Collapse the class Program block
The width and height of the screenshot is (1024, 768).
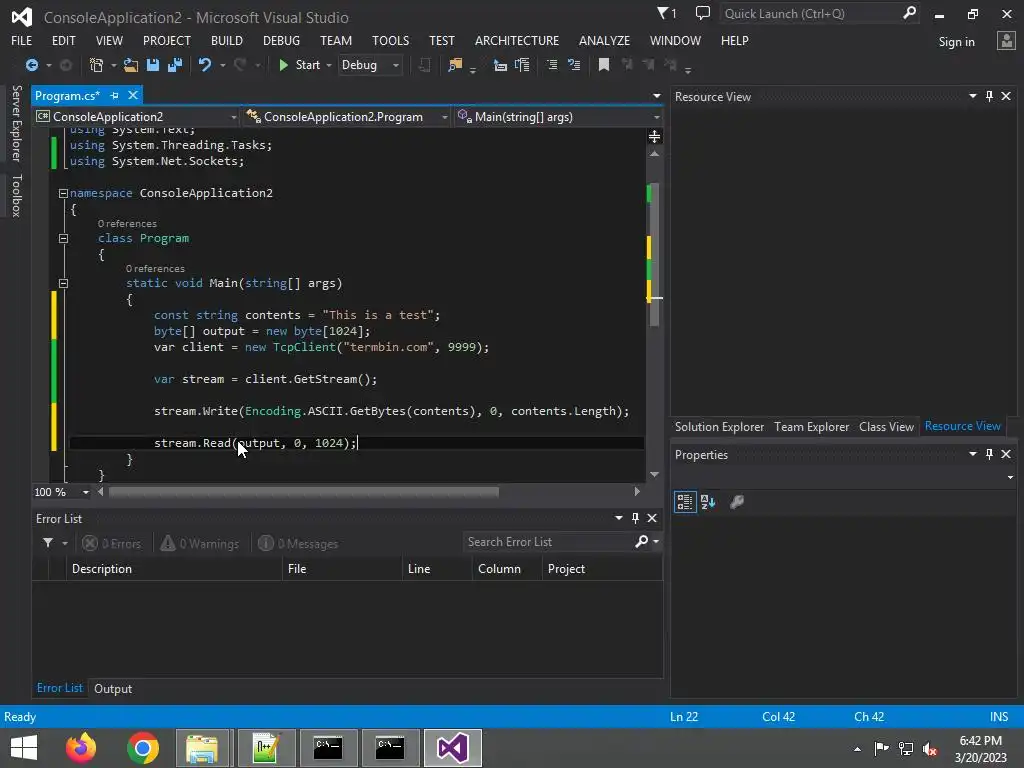click(x=63, y=238)
